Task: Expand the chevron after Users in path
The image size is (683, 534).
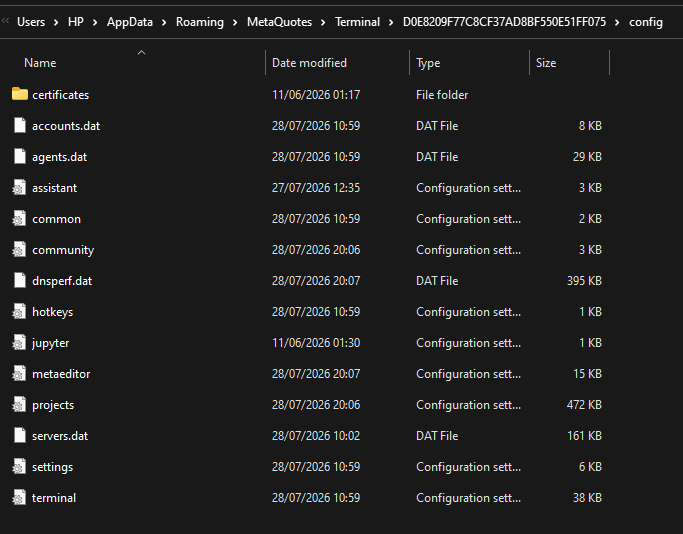Action: [56, 22]
